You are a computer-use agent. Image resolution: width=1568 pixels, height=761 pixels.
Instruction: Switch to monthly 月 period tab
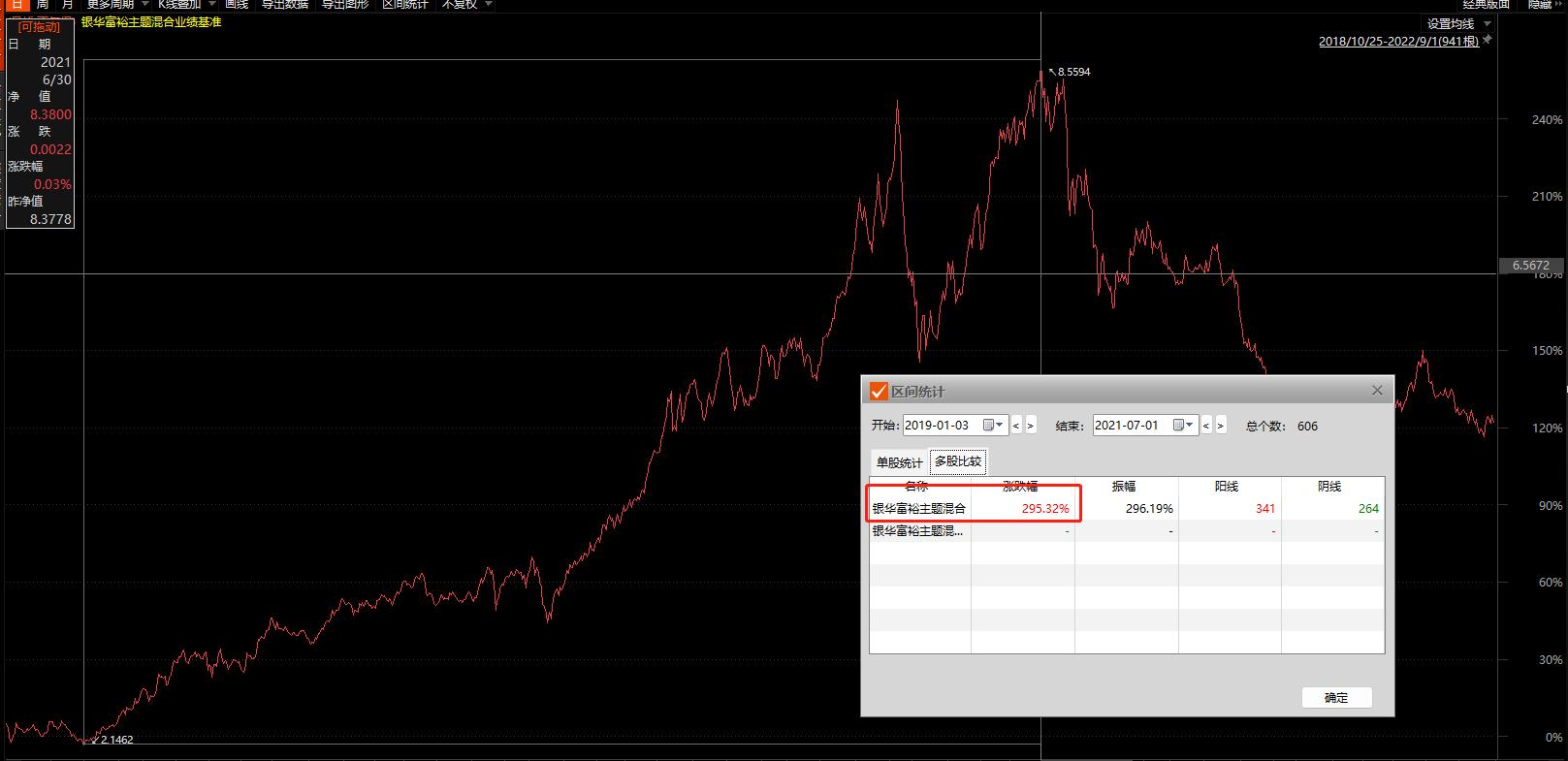tap(67, 5)
